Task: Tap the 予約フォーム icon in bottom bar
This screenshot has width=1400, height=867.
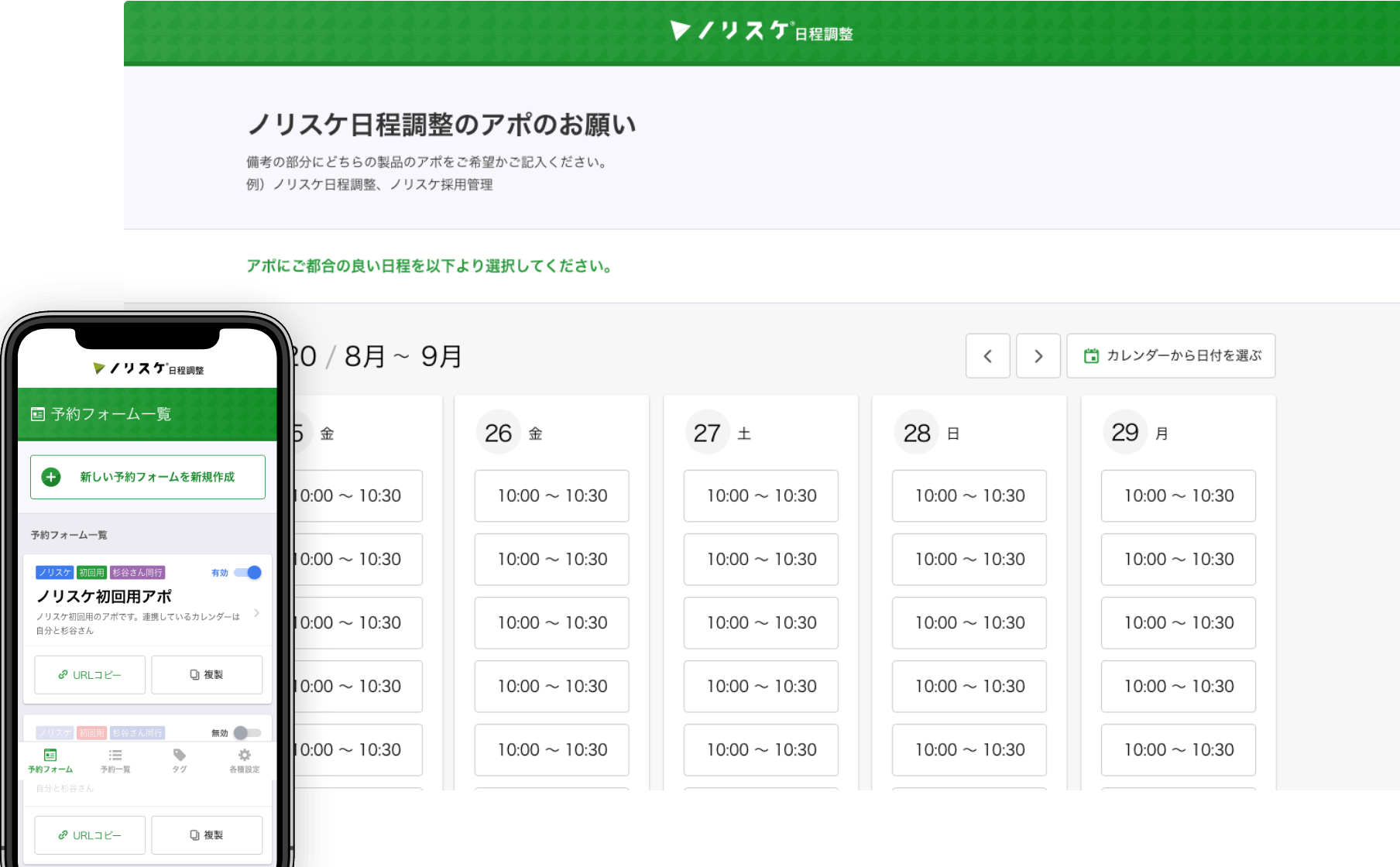Action: pyautogui.click(x=50, y=756)
